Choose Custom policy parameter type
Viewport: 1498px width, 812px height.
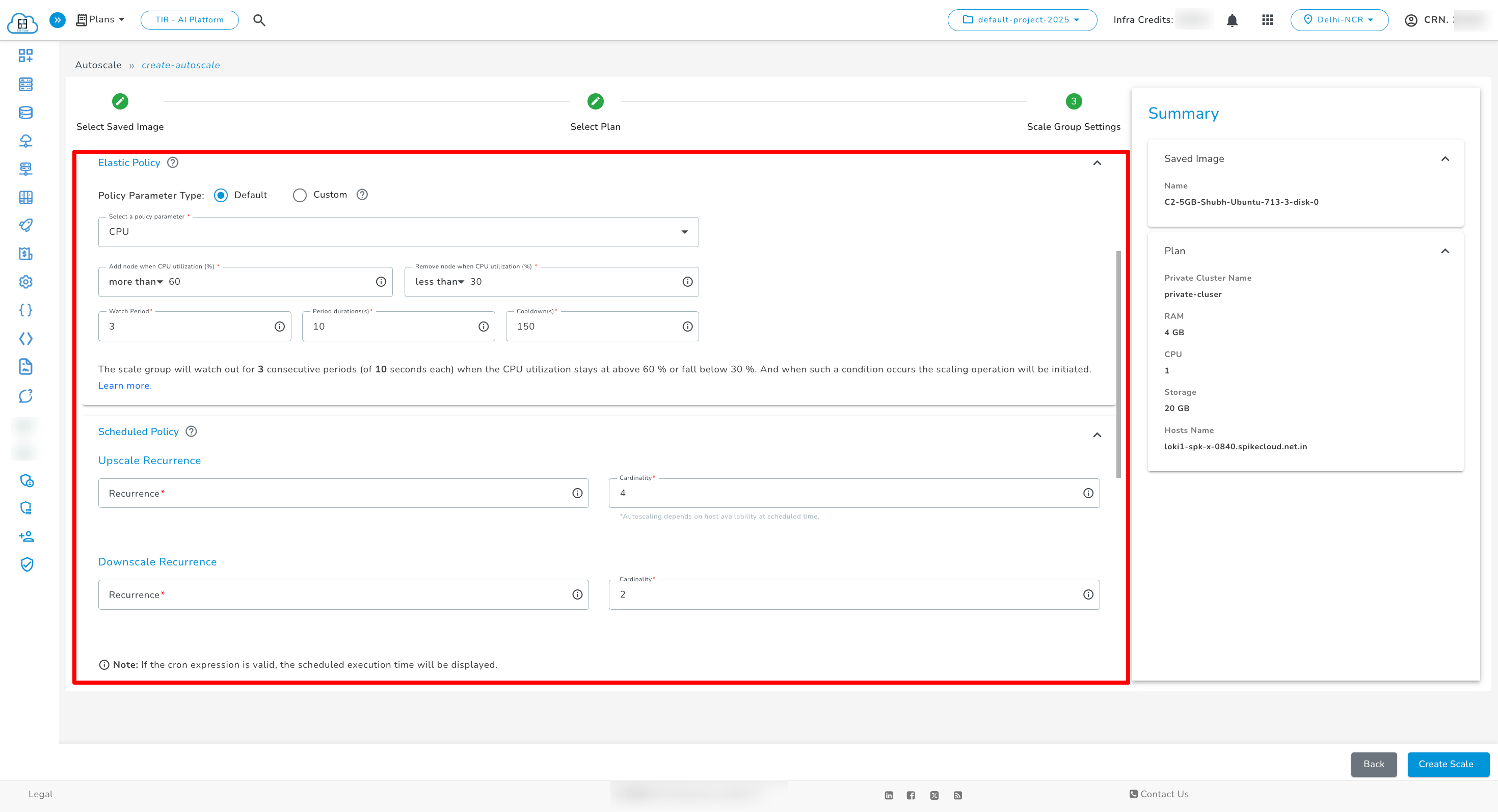300,195
